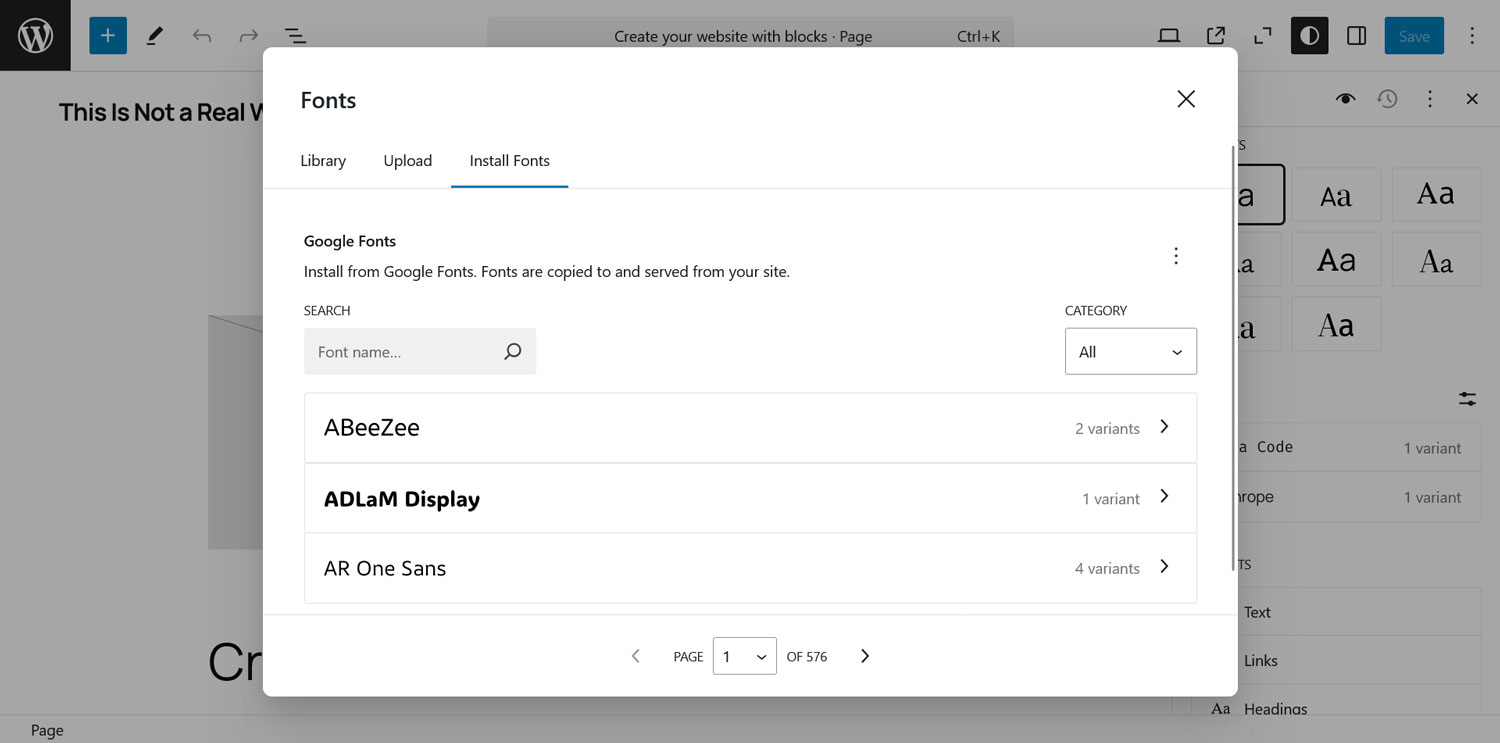
Task: Click the Page breadcrumb in footer
Action: point(47,730)
